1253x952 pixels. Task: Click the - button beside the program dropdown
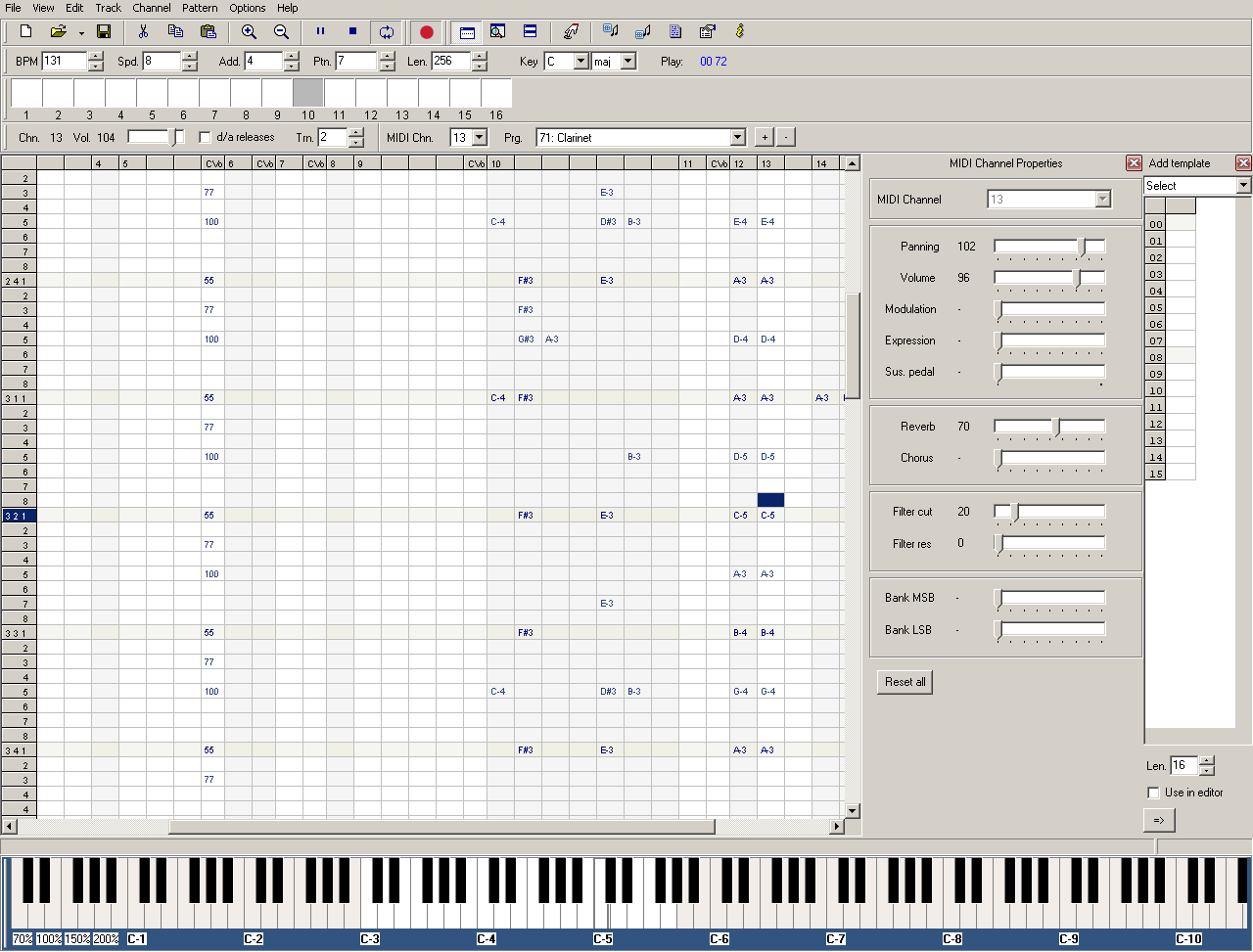click(x=786, y=138)
